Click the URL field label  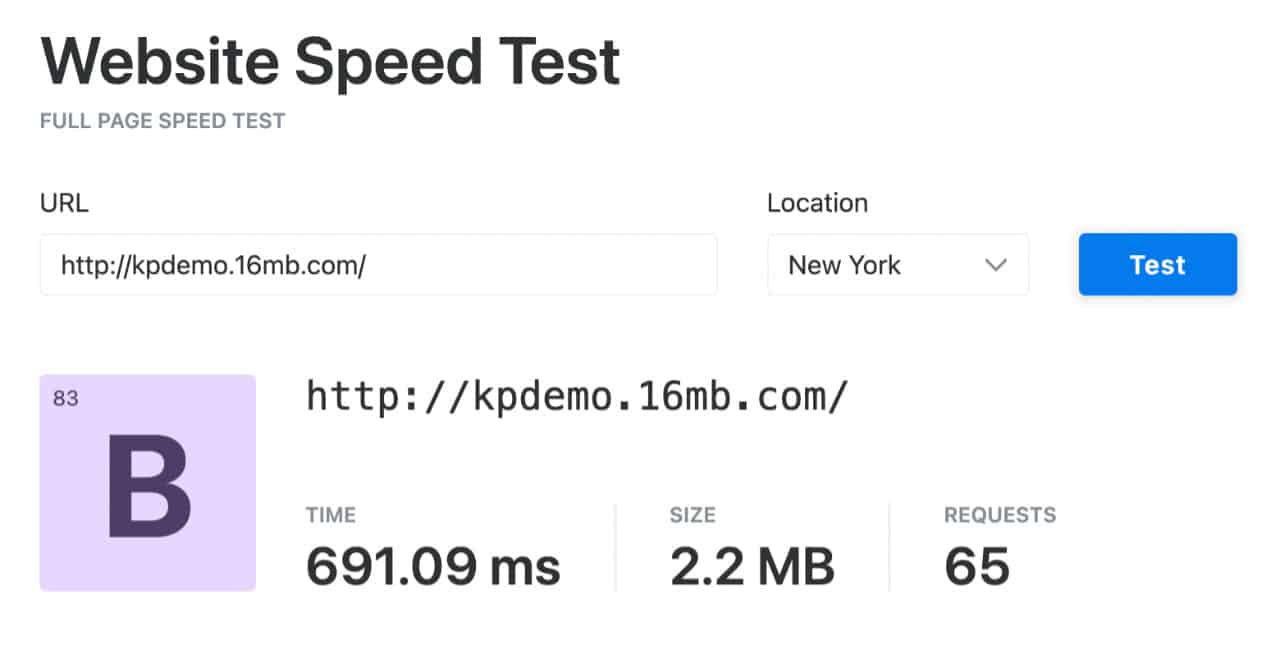pos(64,203)
